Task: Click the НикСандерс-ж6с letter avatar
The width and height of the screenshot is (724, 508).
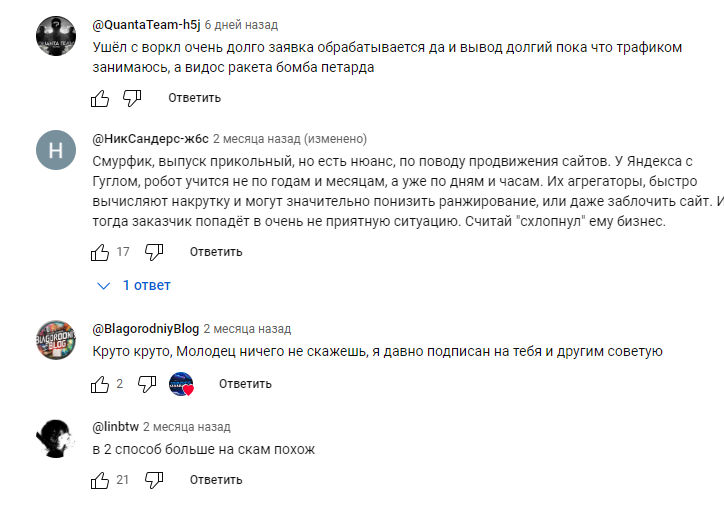Action: tap(55, 150)
